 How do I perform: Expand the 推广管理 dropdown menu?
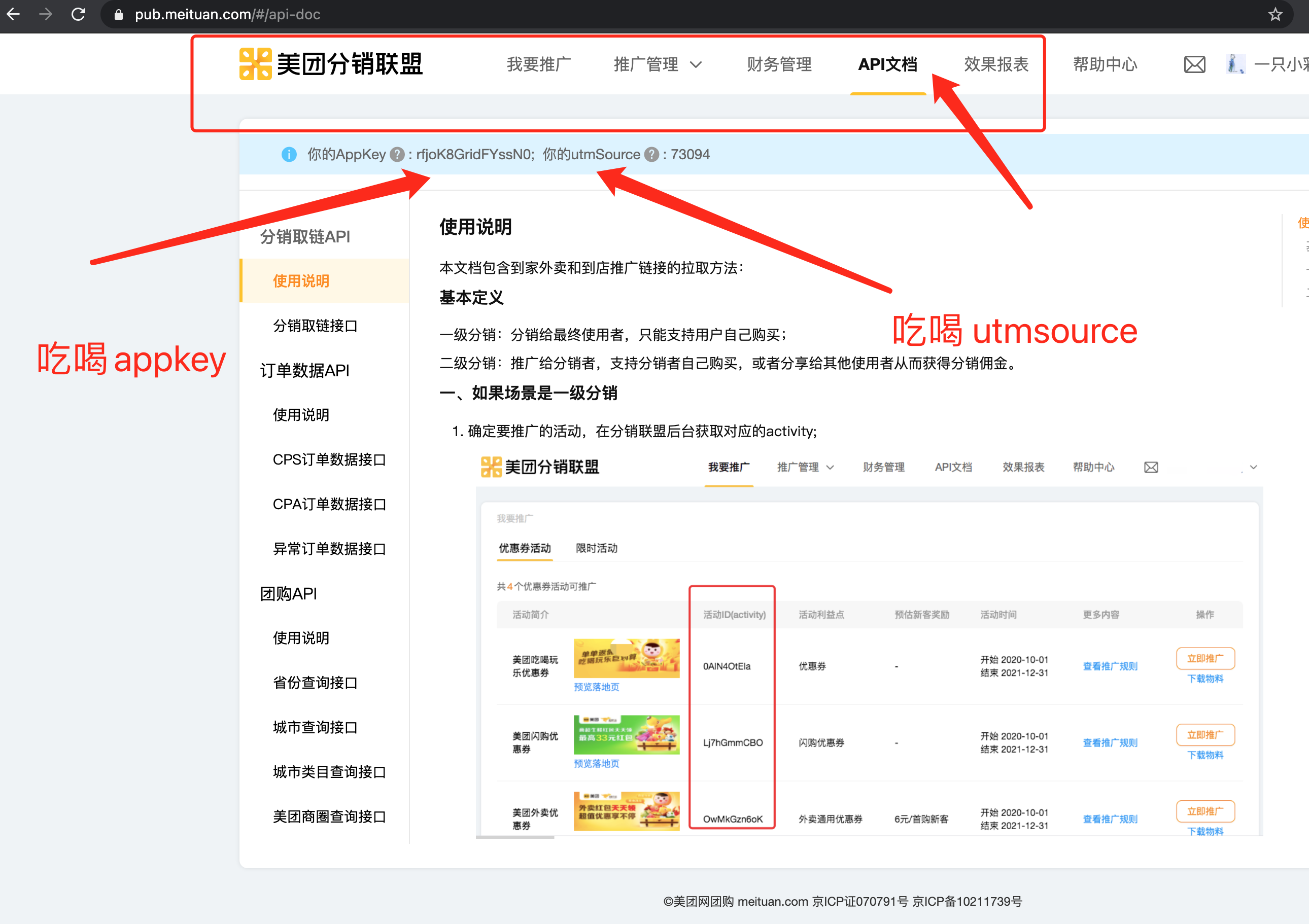point(658,64)
